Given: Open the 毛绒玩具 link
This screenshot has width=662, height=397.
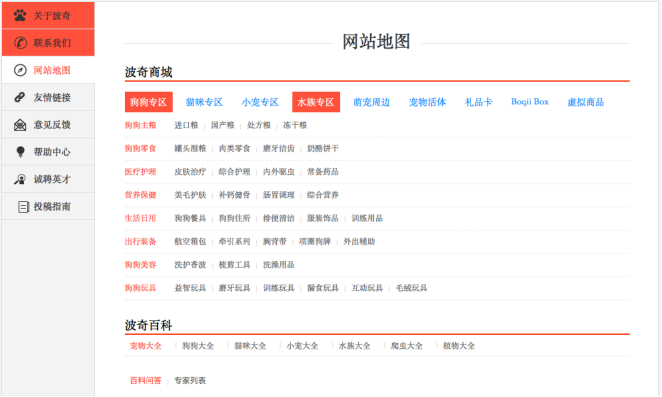Looking at the screenshot, I should (x=412, y=288).
